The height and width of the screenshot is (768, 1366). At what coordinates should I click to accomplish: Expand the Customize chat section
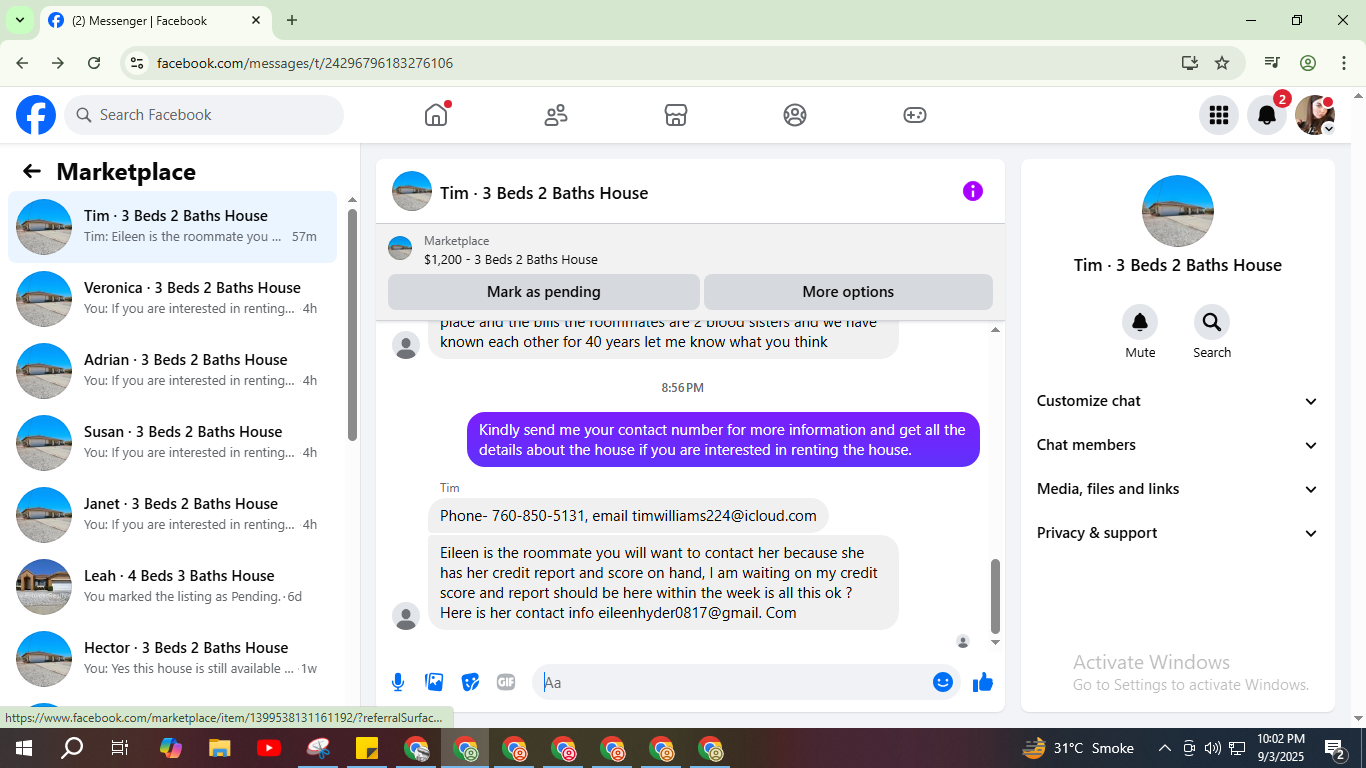1178,401
